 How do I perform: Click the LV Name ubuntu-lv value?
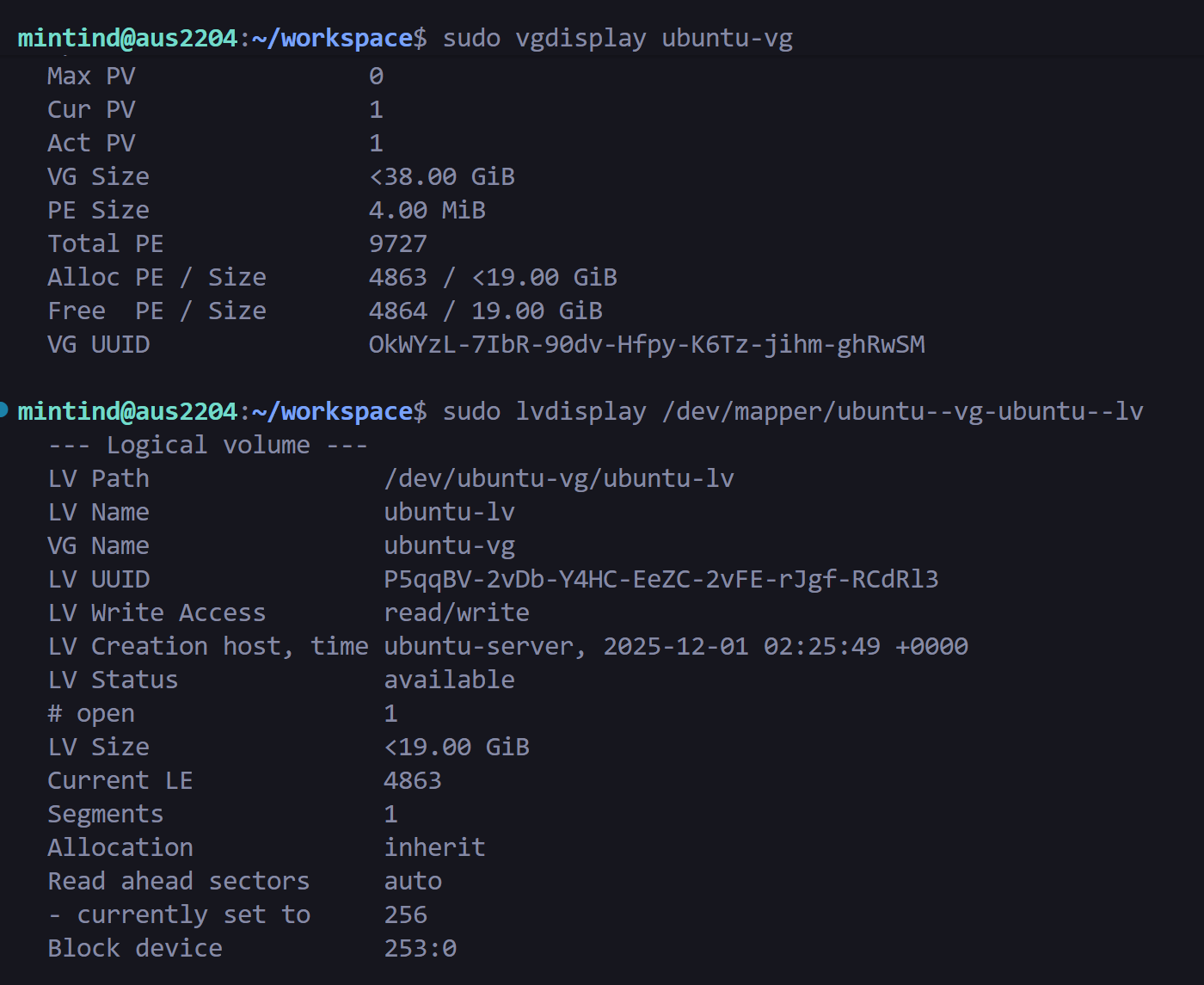(449, 512)
